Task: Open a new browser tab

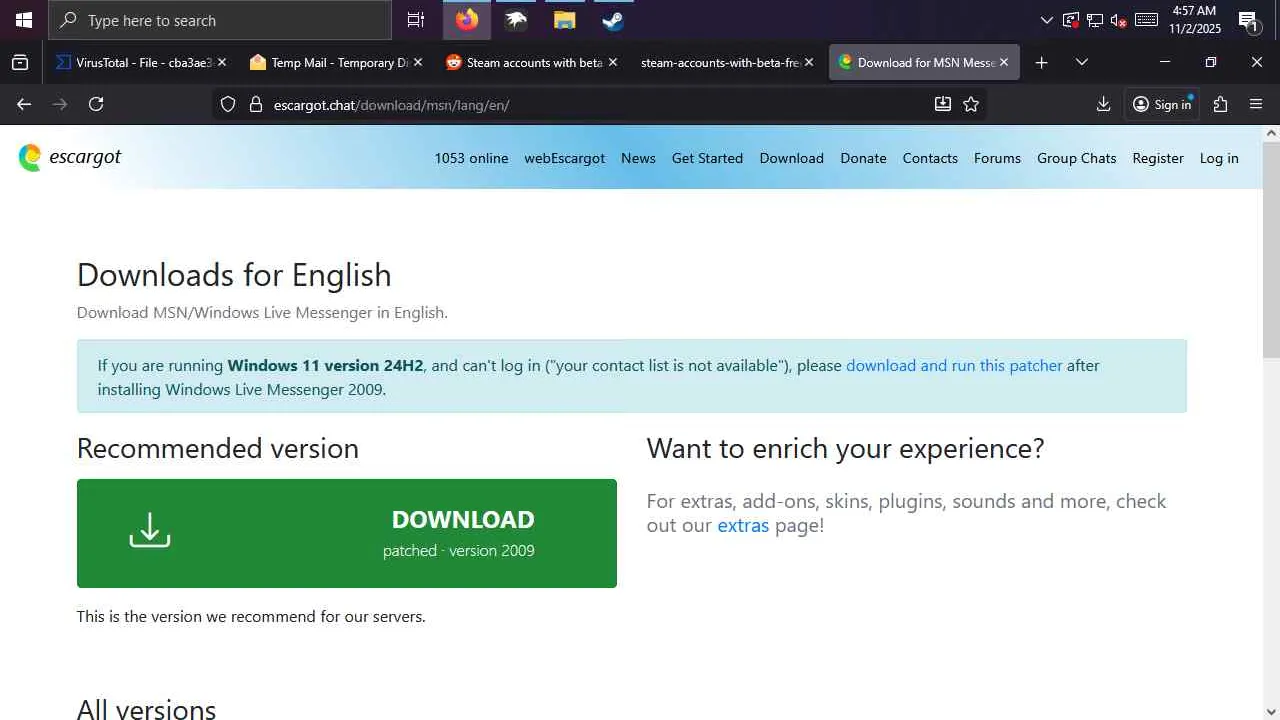Action: [1041, 62]
